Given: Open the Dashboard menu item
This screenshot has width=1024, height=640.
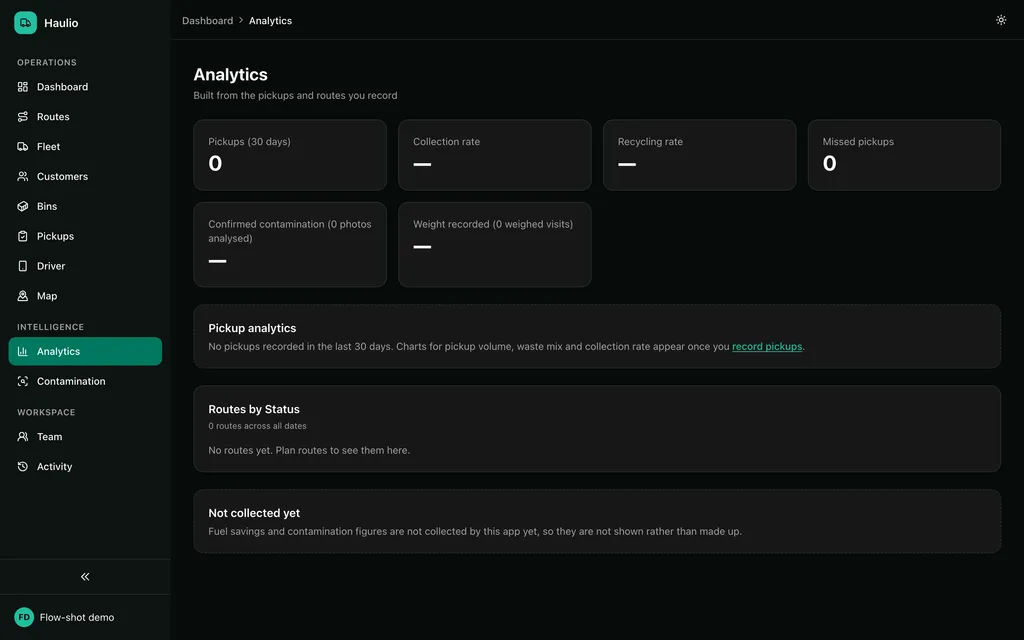Looking at the screenshot, I should 85,87.
